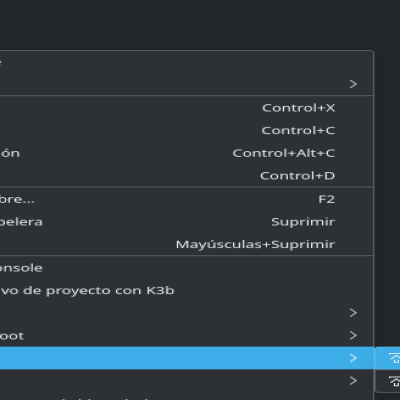Select the move to papelera entry
400x400 pixels.
(186, 222)
